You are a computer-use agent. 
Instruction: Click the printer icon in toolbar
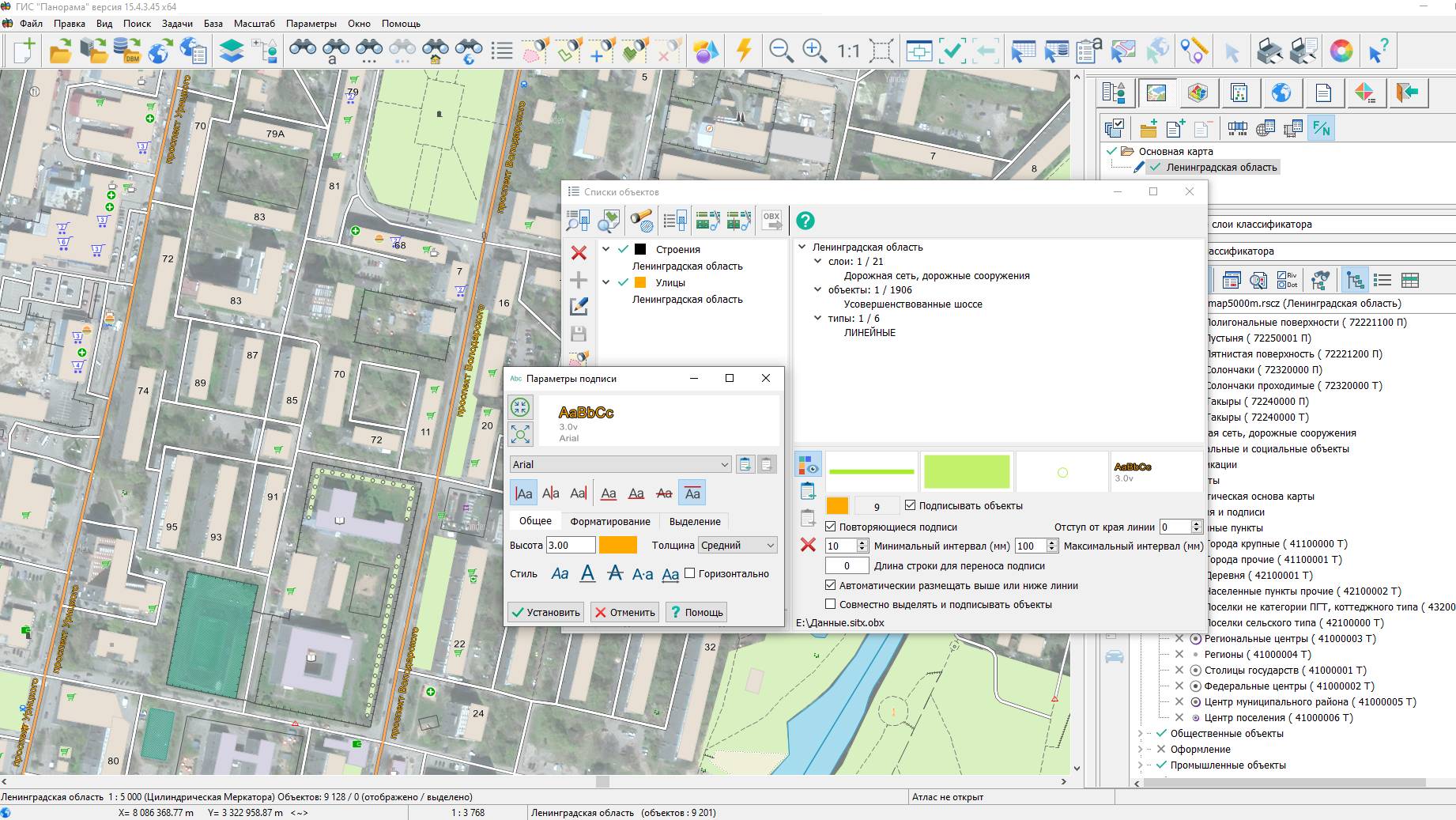1269,51
